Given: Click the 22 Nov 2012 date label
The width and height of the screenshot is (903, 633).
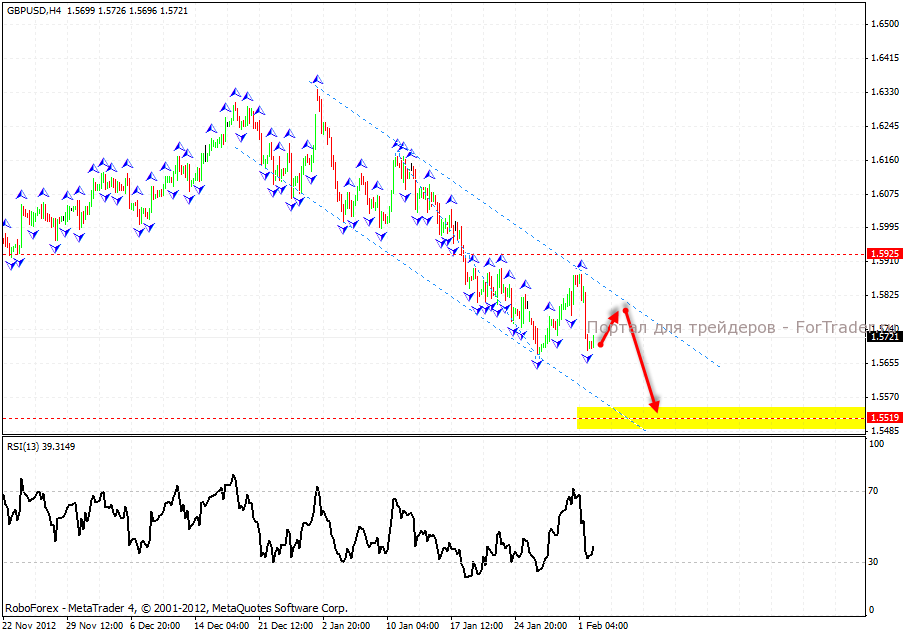Looking at the screenshot, I should [x=31, y=626].
